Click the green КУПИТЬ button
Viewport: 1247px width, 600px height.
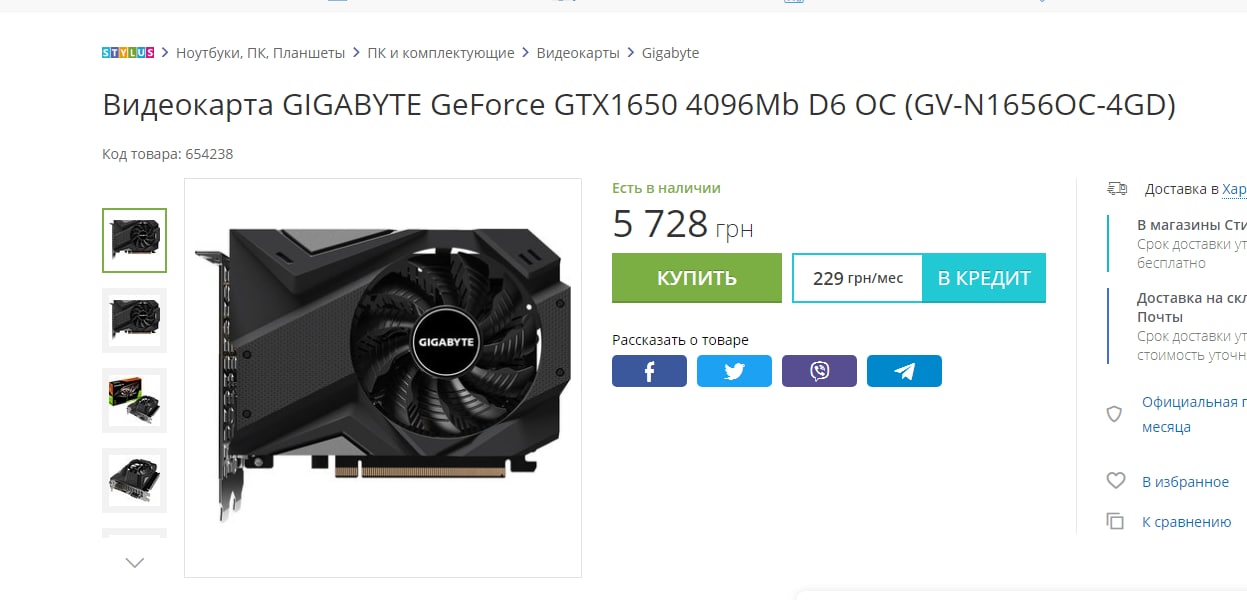(x=697, y=278)
